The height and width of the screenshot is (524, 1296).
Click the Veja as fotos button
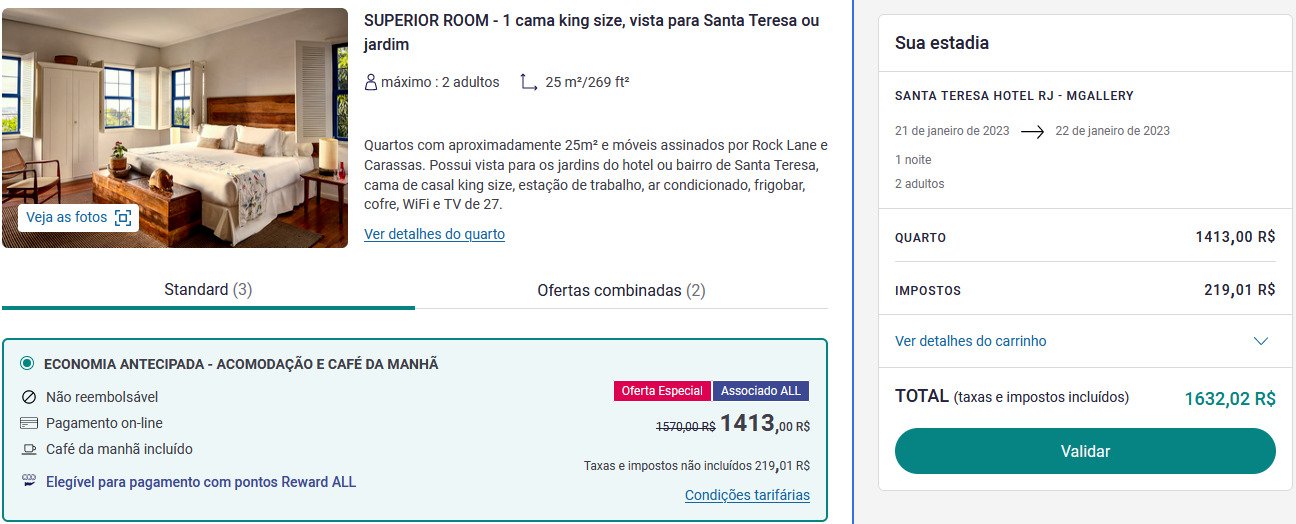click(x=78, y=217)
